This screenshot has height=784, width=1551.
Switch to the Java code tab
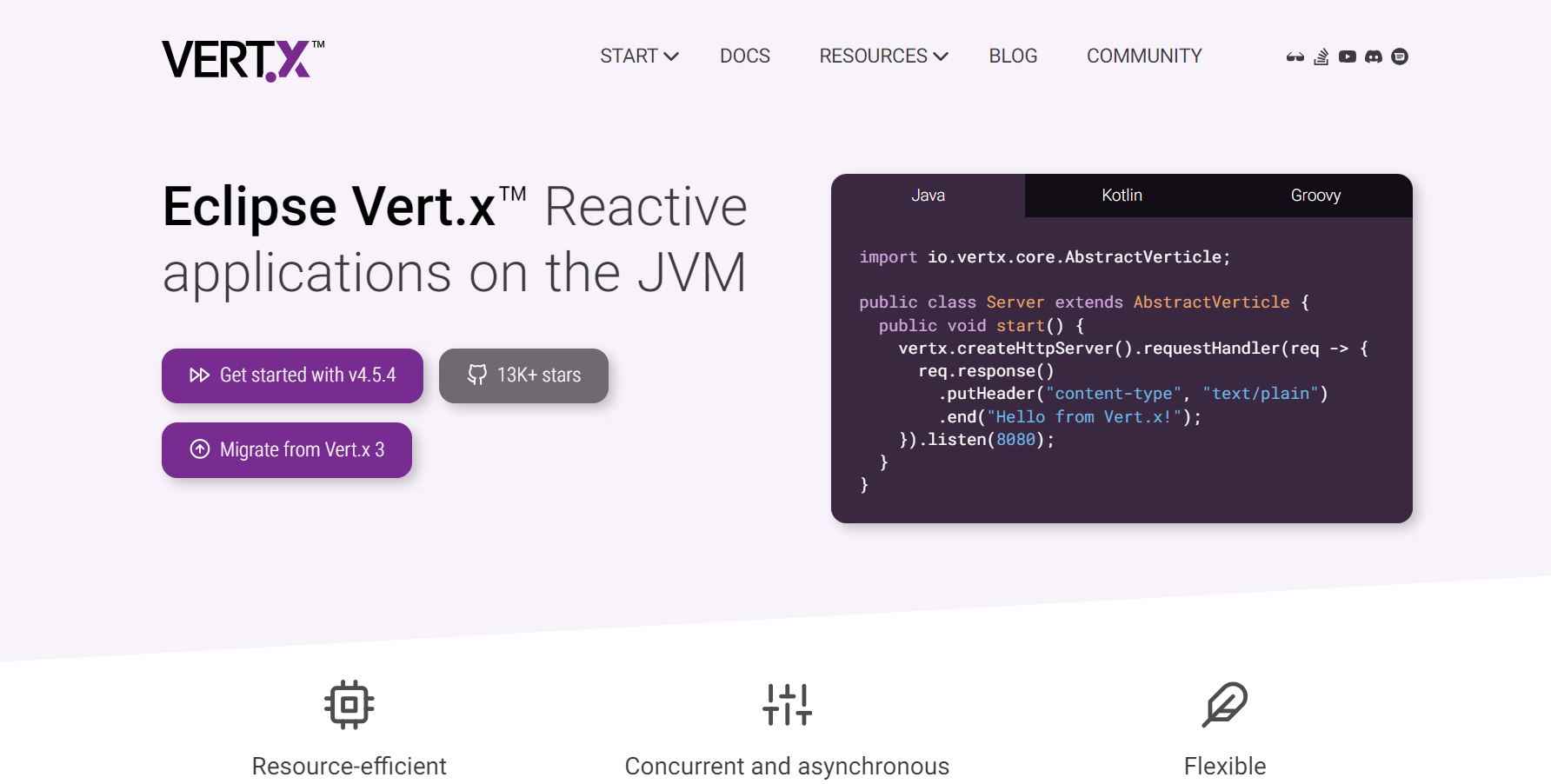pos(928,196)
